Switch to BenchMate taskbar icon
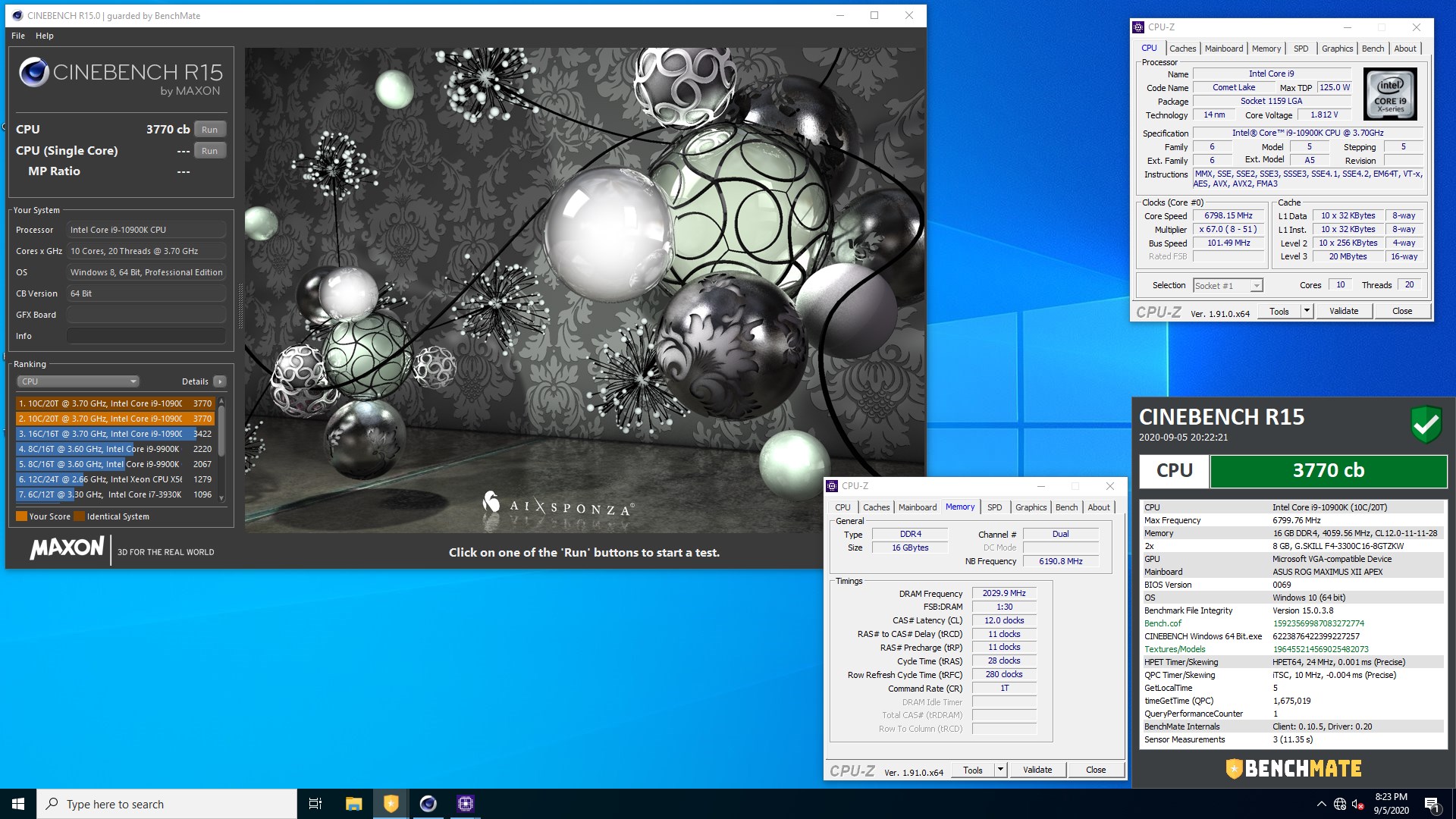The image size is (1456, 819). pyautogui.click(x=391, y=804)
